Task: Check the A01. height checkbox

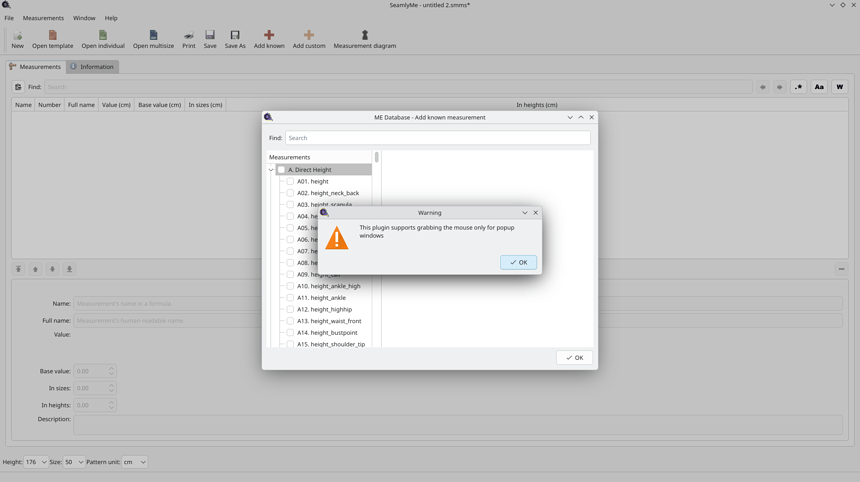Action: [290, 182]
